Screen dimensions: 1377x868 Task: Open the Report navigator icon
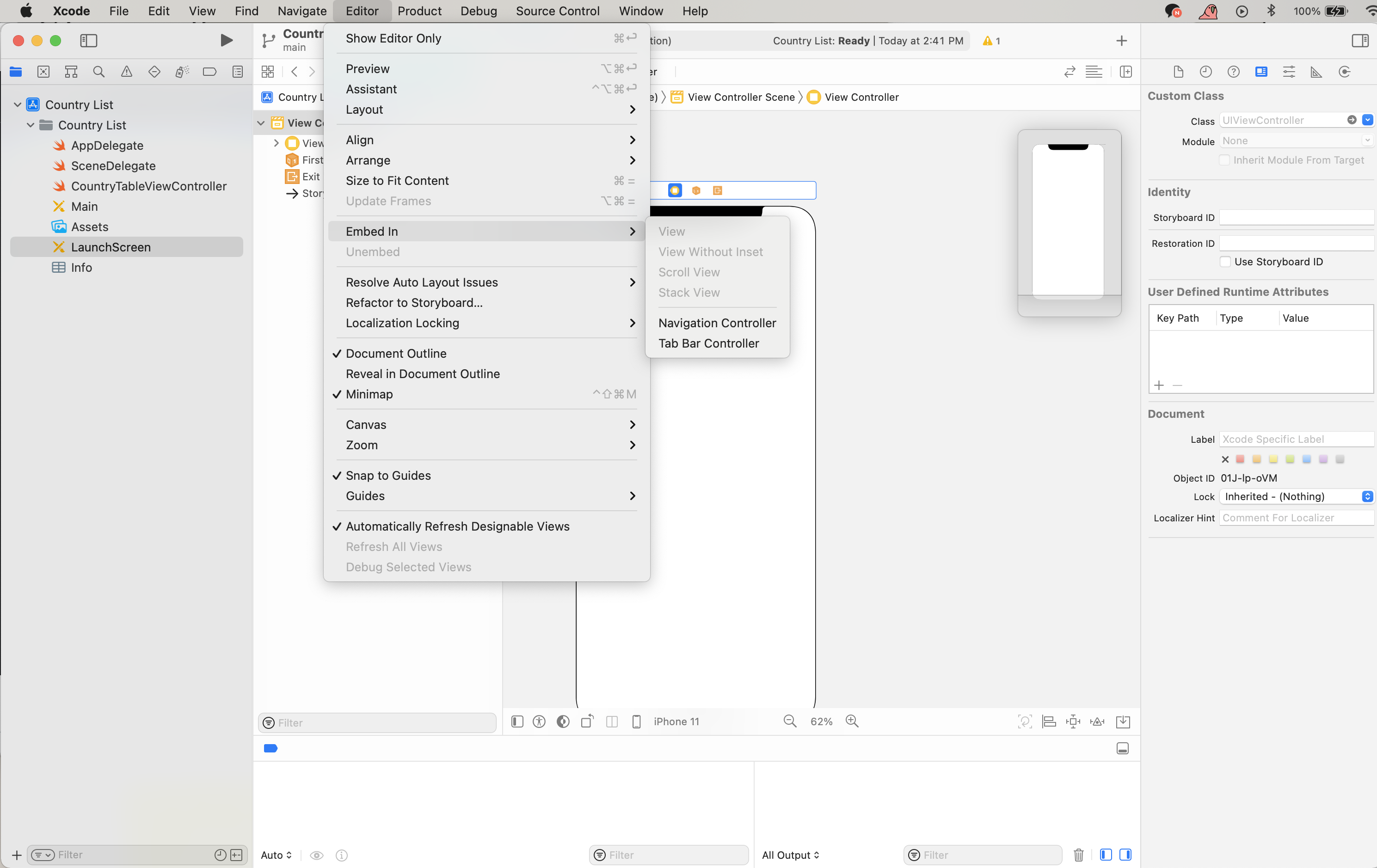click(237, 72)
